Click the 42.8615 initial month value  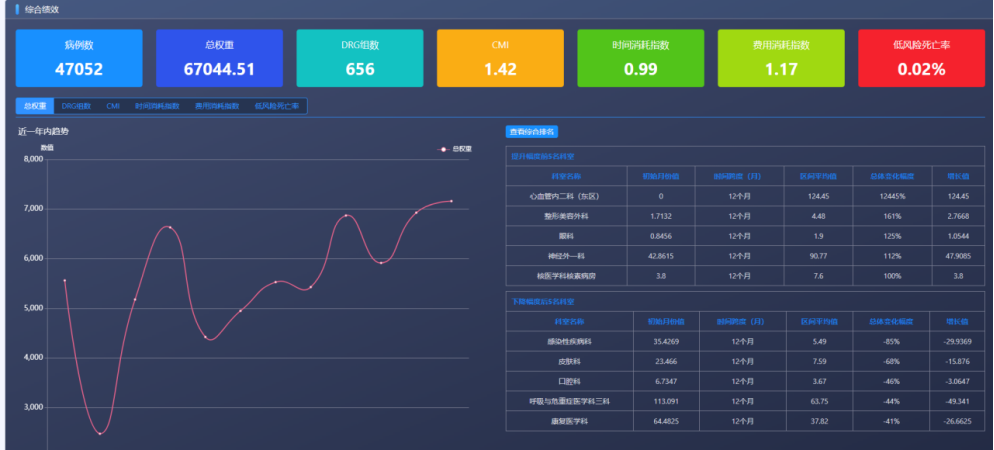click(661, 256)
